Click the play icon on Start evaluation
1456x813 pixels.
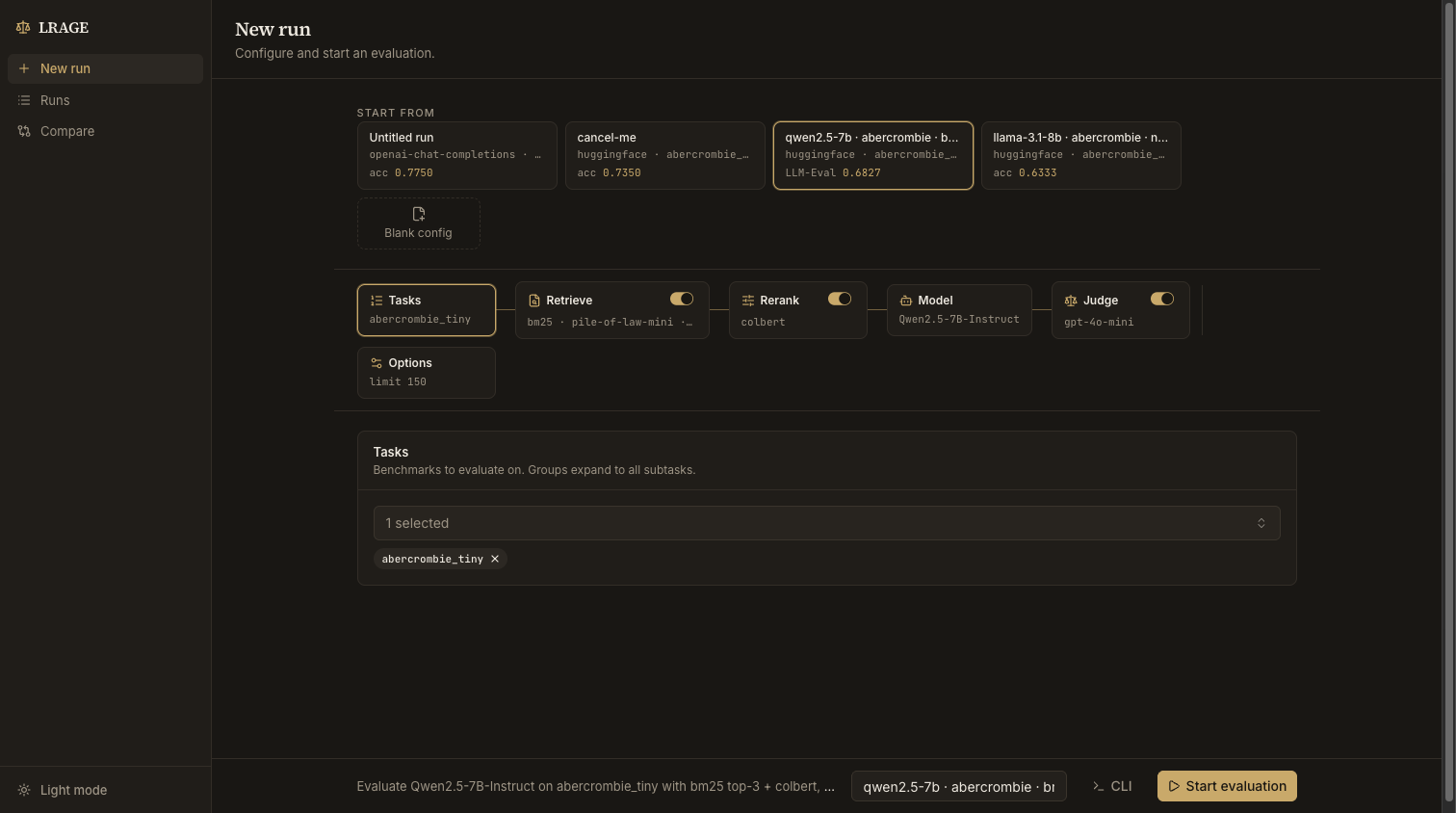click(x=1174, y=786)
